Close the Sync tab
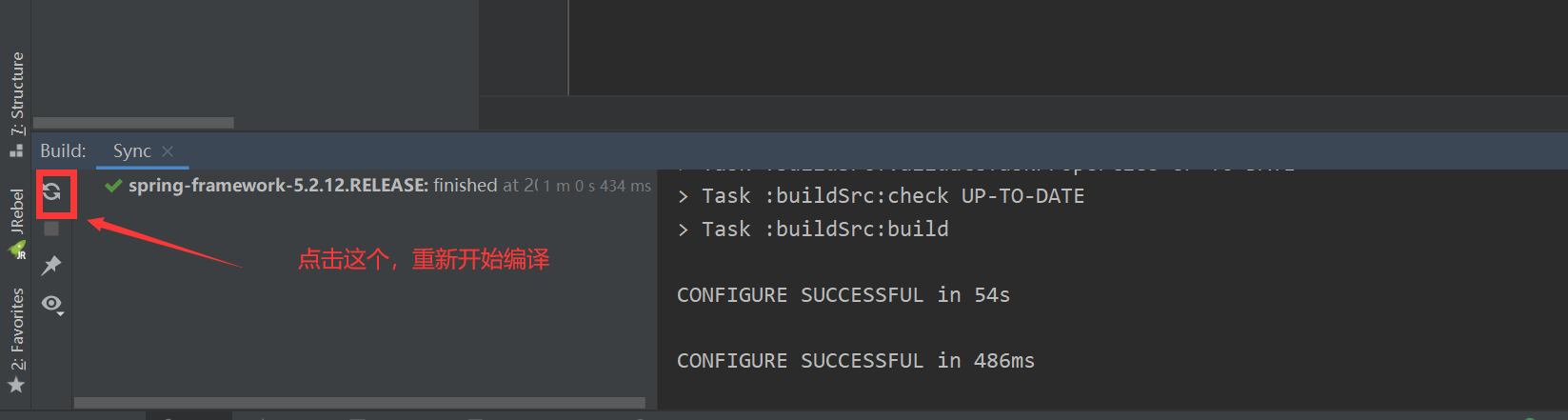The image size is (1568, 420). coord(168,151)
